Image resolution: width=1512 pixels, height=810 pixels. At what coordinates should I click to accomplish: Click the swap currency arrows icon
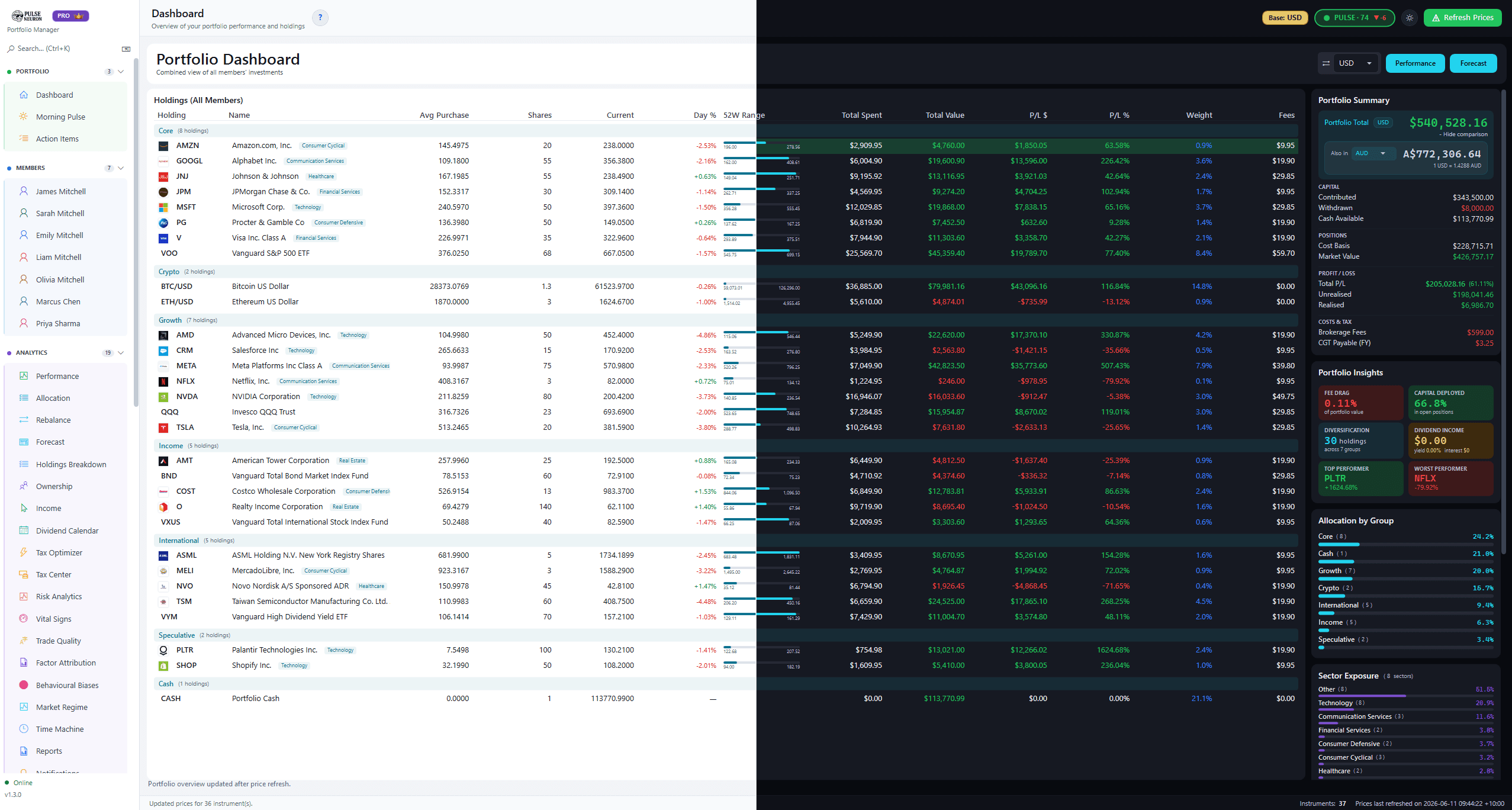click(x=1326, y=63)
